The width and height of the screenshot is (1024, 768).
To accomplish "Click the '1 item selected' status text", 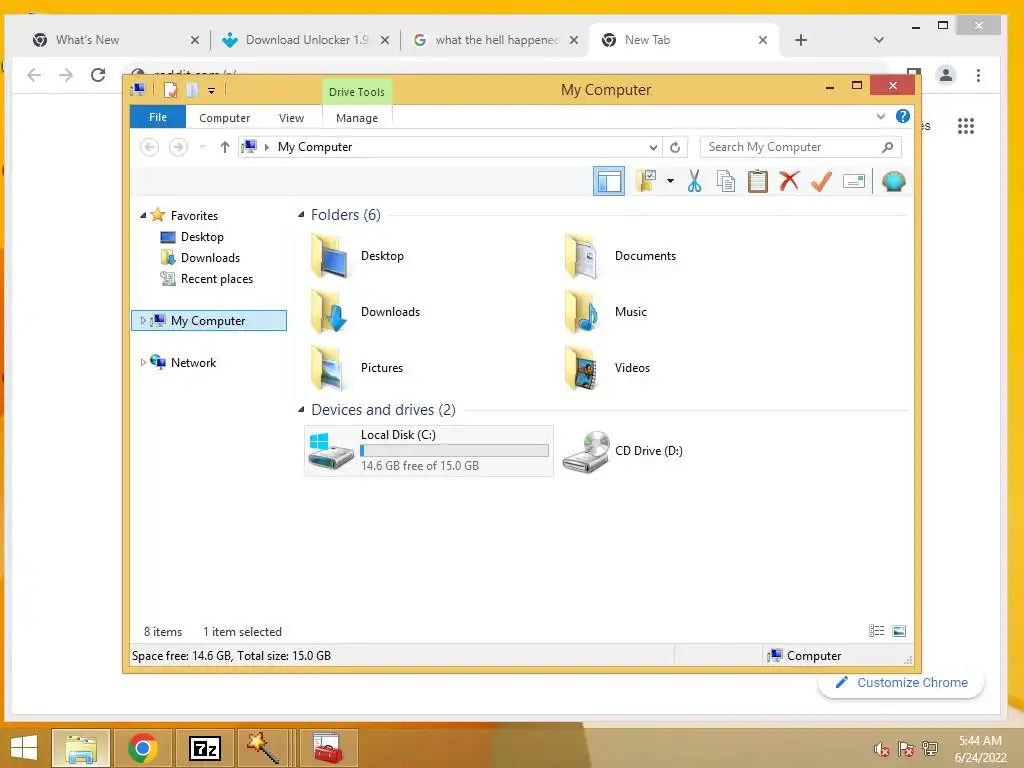I will (x=242, y=632).
